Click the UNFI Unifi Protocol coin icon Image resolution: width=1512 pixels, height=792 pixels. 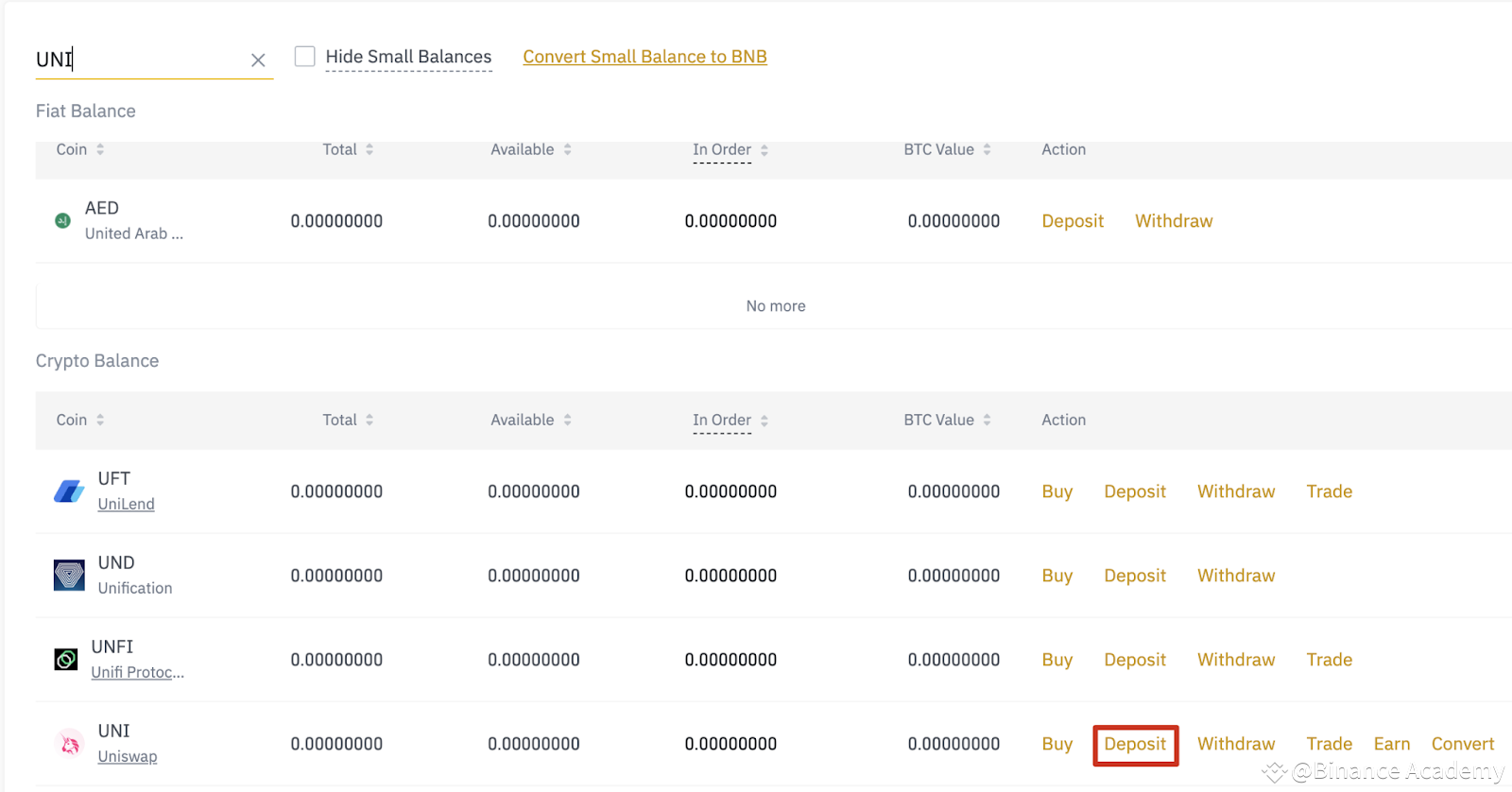[66, 660]
